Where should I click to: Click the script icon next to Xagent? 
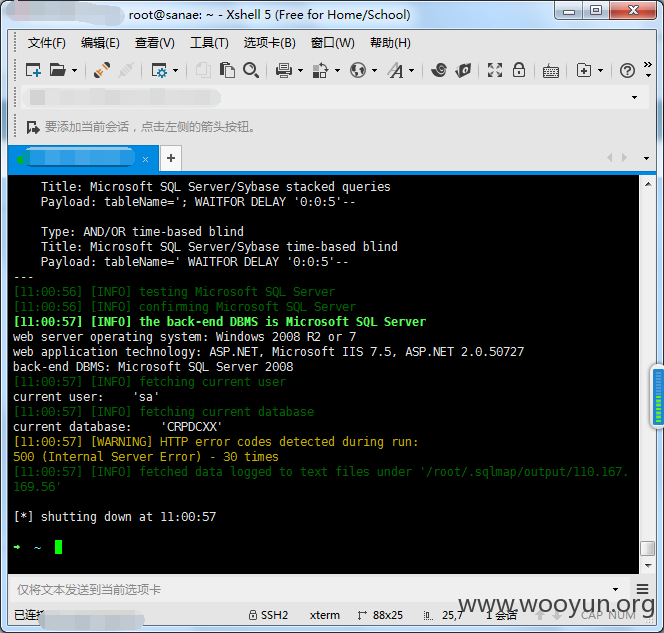pos(463,70)
